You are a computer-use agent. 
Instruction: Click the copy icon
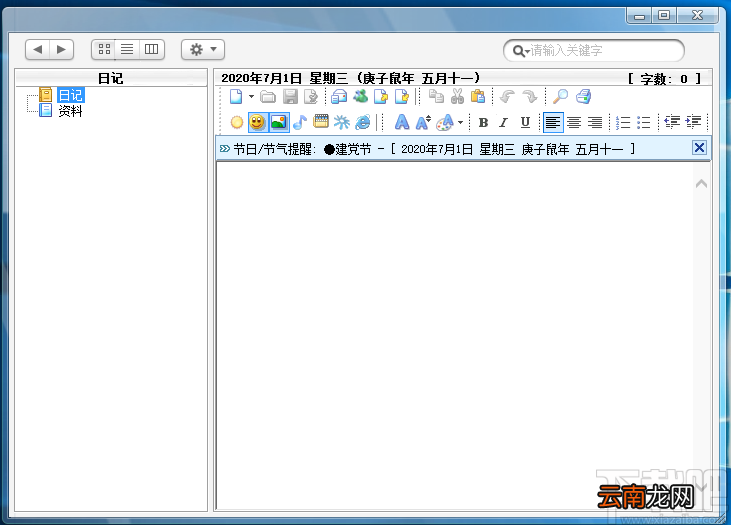[x=436, y=97]
